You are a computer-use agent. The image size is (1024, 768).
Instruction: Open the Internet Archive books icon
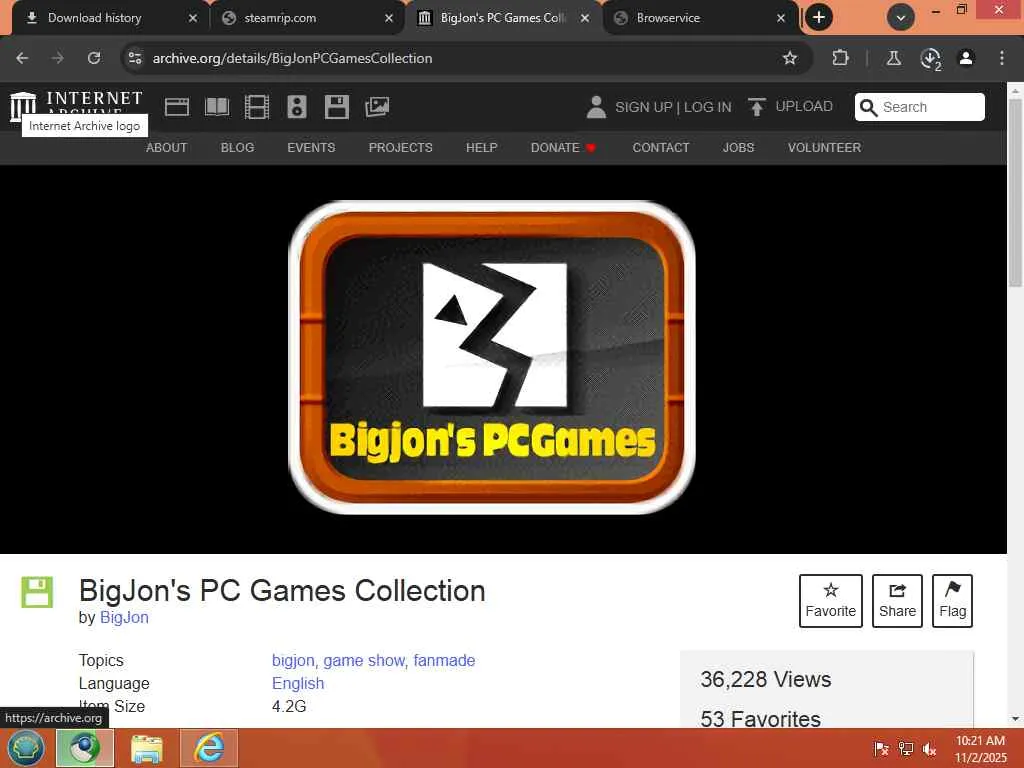pos(217,106)
